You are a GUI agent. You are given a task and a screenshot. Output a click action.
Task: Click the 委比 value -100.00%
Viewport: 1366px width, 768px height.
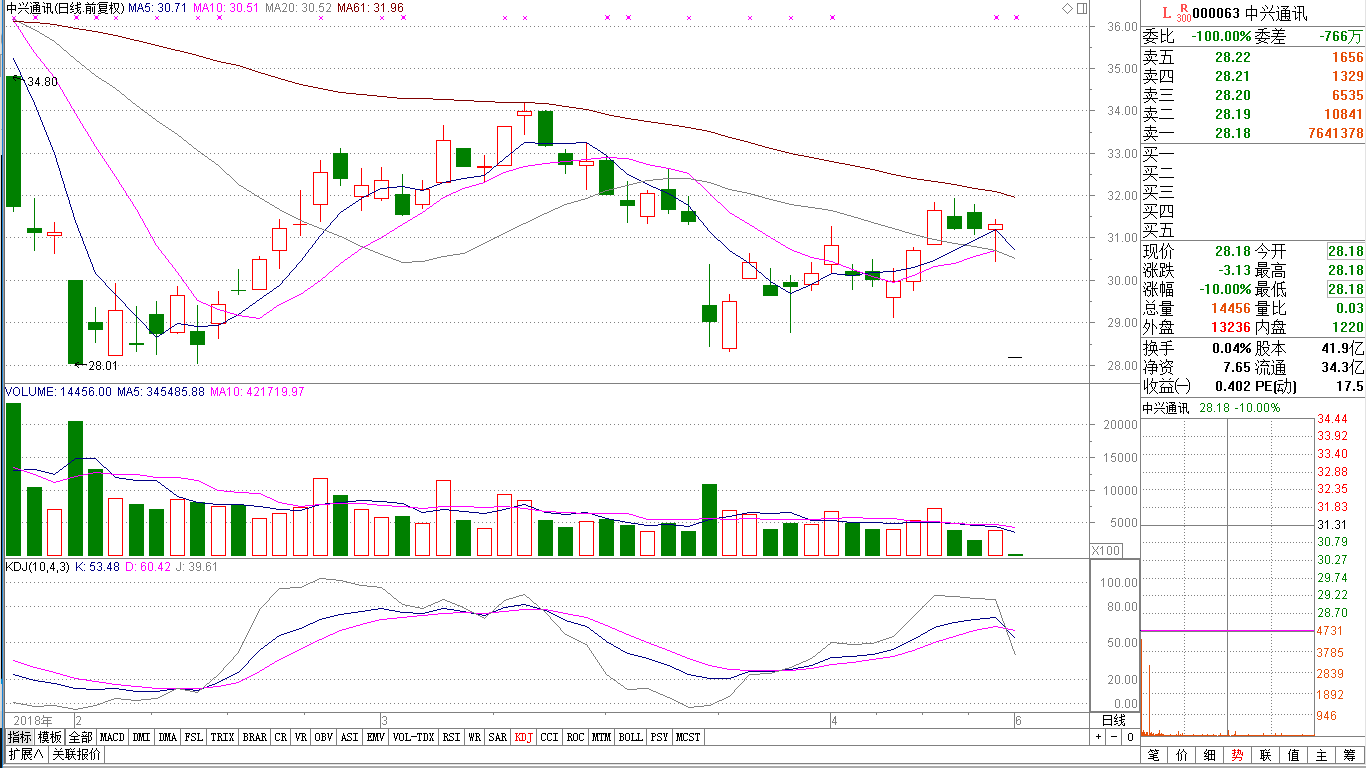pyautogui.click(x=1222, y=37)
